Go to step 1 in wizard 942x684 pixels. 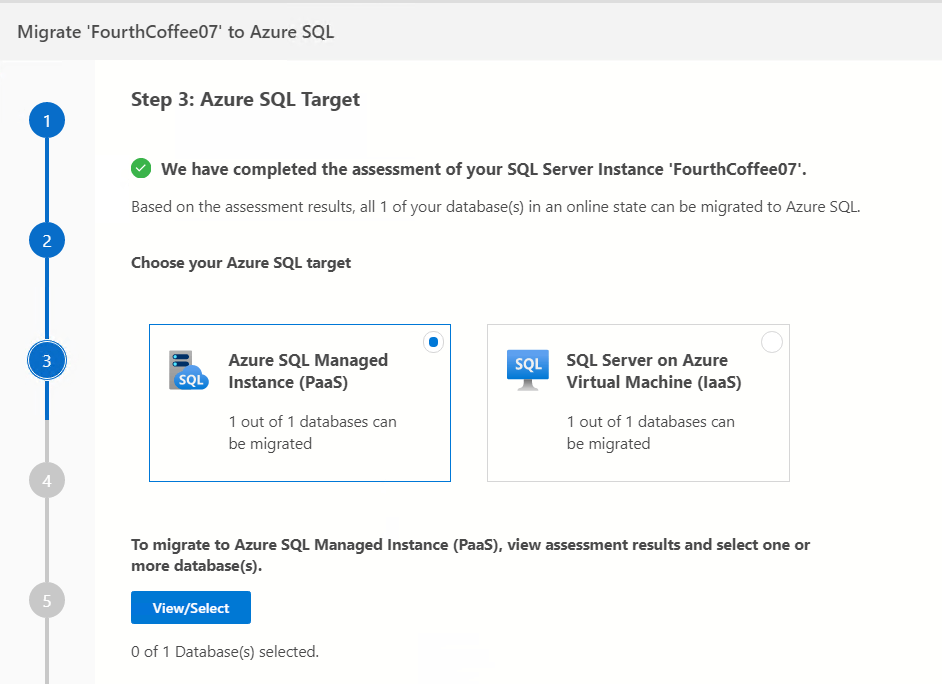tap(47, 121)
